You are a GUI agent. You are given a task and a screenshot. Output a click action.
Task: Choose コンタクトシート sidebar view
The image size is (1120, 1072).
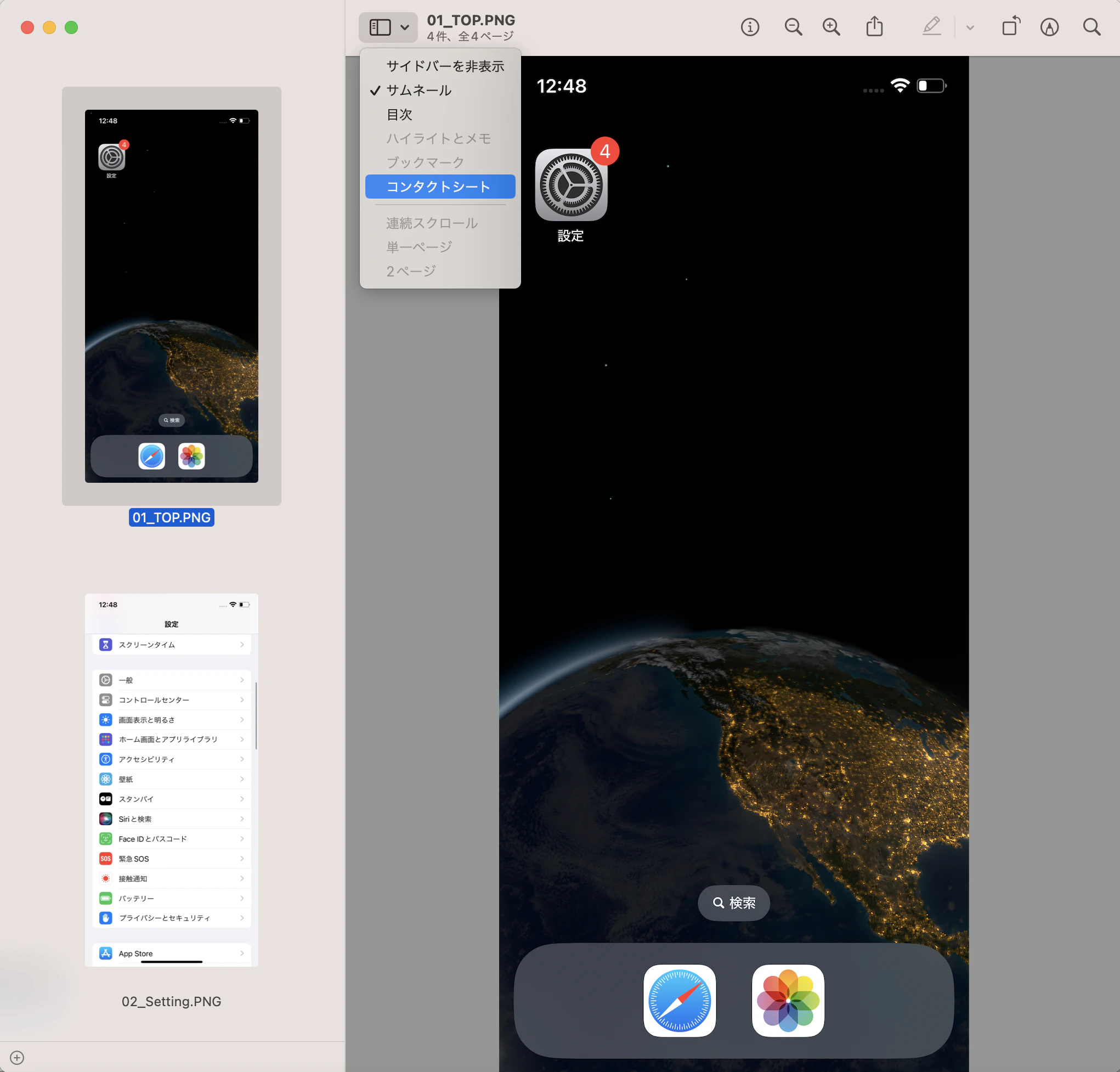coord(439,187)
